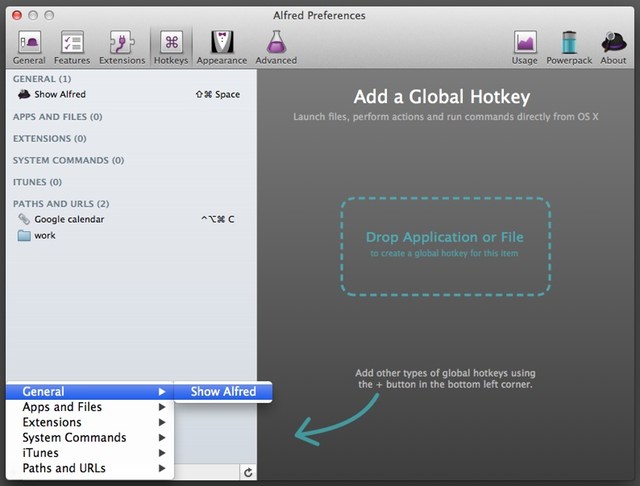Screen dimensions: 640x486
Task: Select the Google calendar hotkey item
Action: [128, 219]
